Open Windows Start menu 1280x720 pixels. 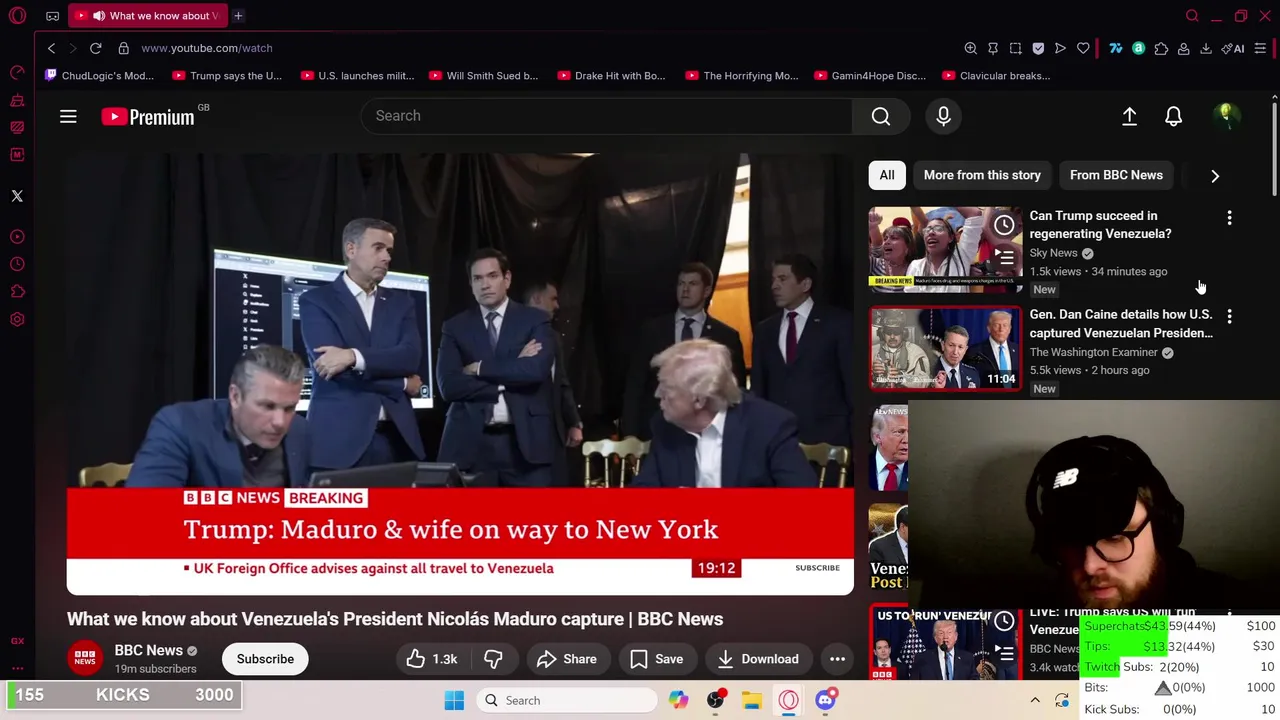pos(454,701)
